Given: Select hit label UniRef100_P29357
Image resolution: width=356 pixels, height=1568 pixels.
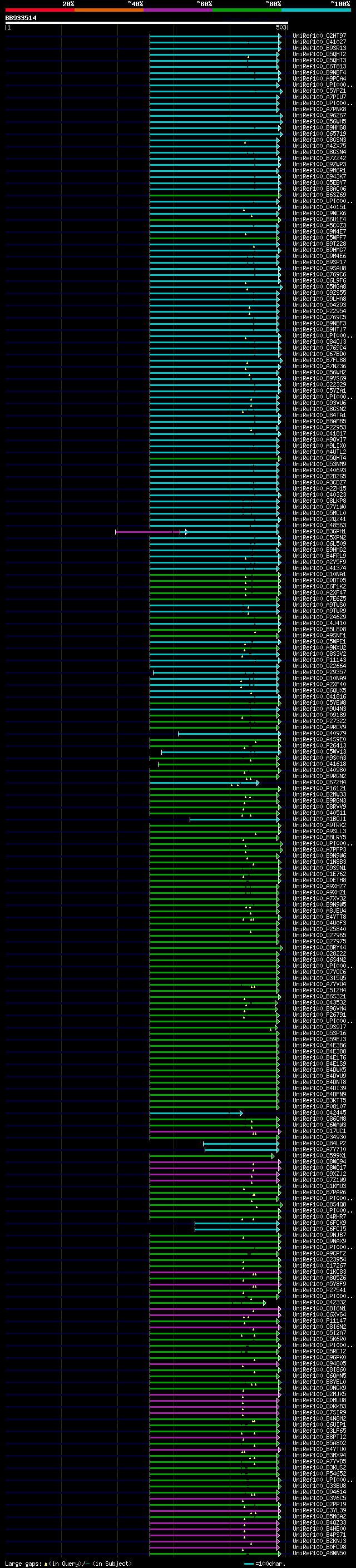Looking at the screenshot, I should (319, 672).
